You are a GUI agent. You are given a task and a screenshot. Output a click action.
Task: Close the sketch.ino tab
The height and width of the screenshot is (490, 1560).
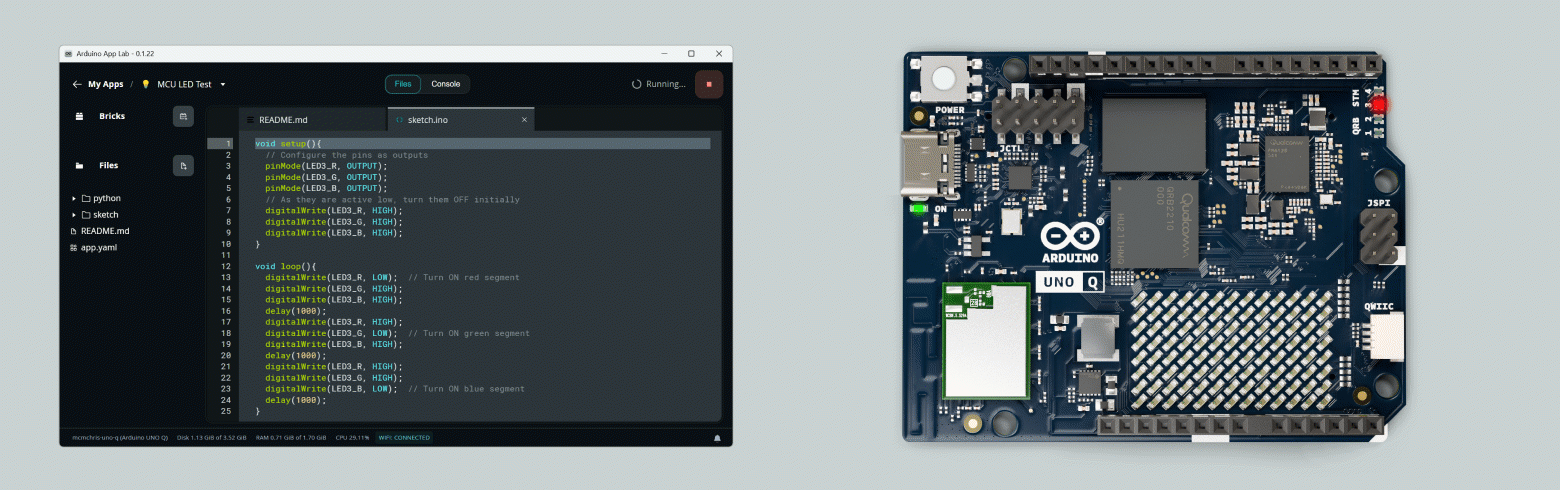524,120
